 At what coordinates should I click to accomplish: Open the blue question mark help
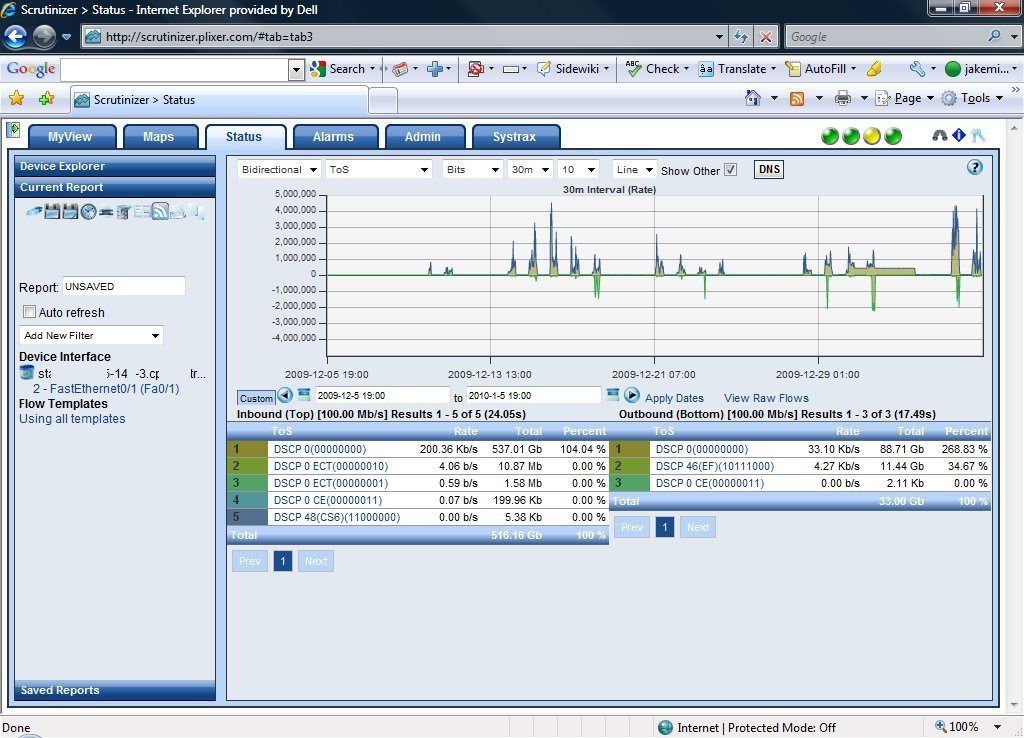tap(974, 167)
